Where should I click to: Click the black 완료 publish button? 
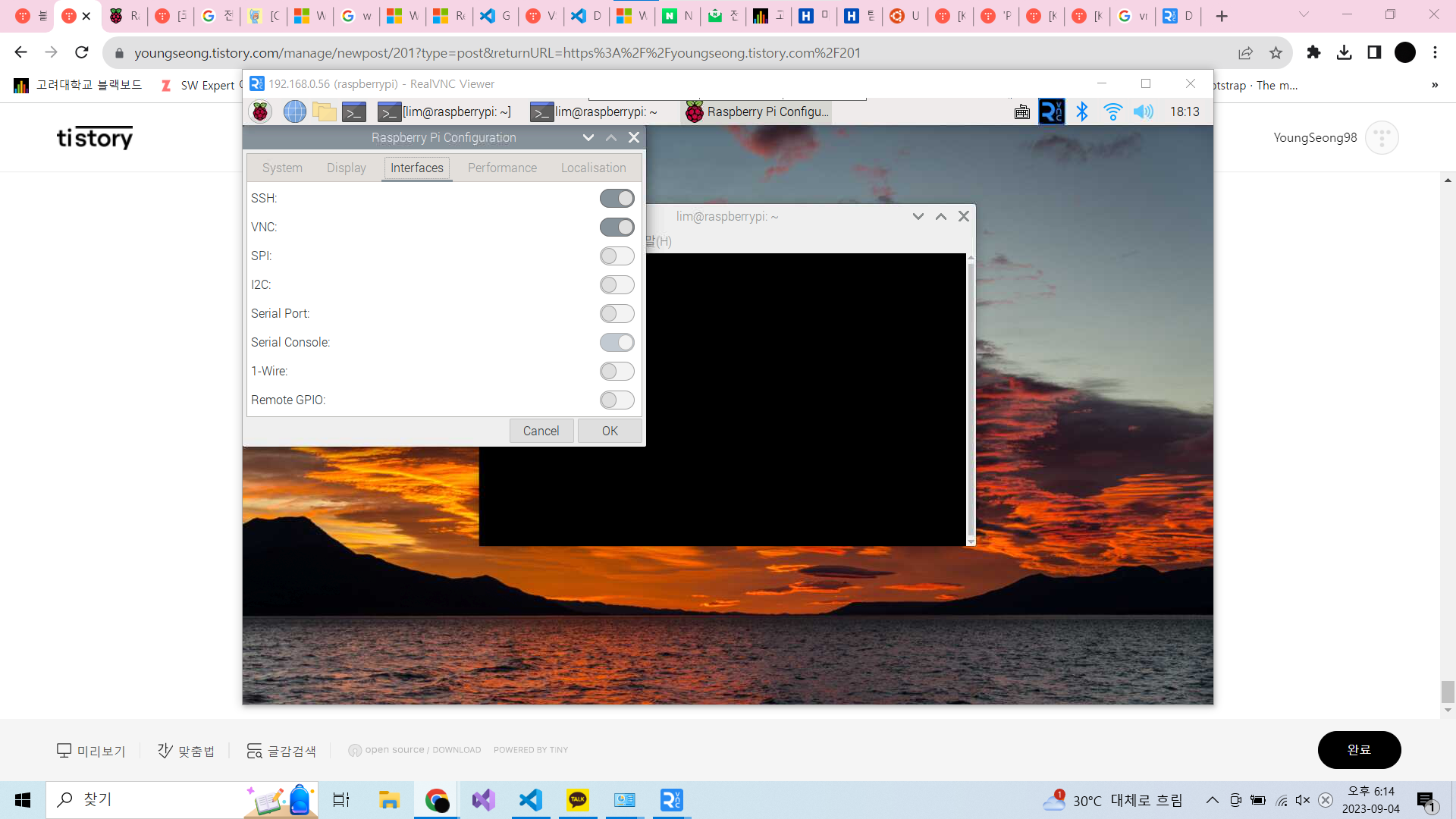tap(1359, 750)
